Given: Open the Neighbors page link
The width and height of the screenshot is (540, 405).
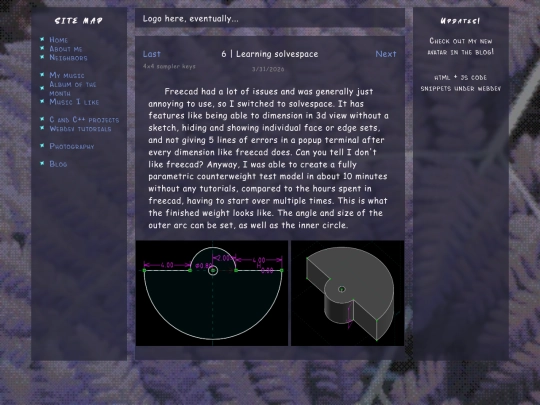Looking at the screenshot, I should (68, 58).
